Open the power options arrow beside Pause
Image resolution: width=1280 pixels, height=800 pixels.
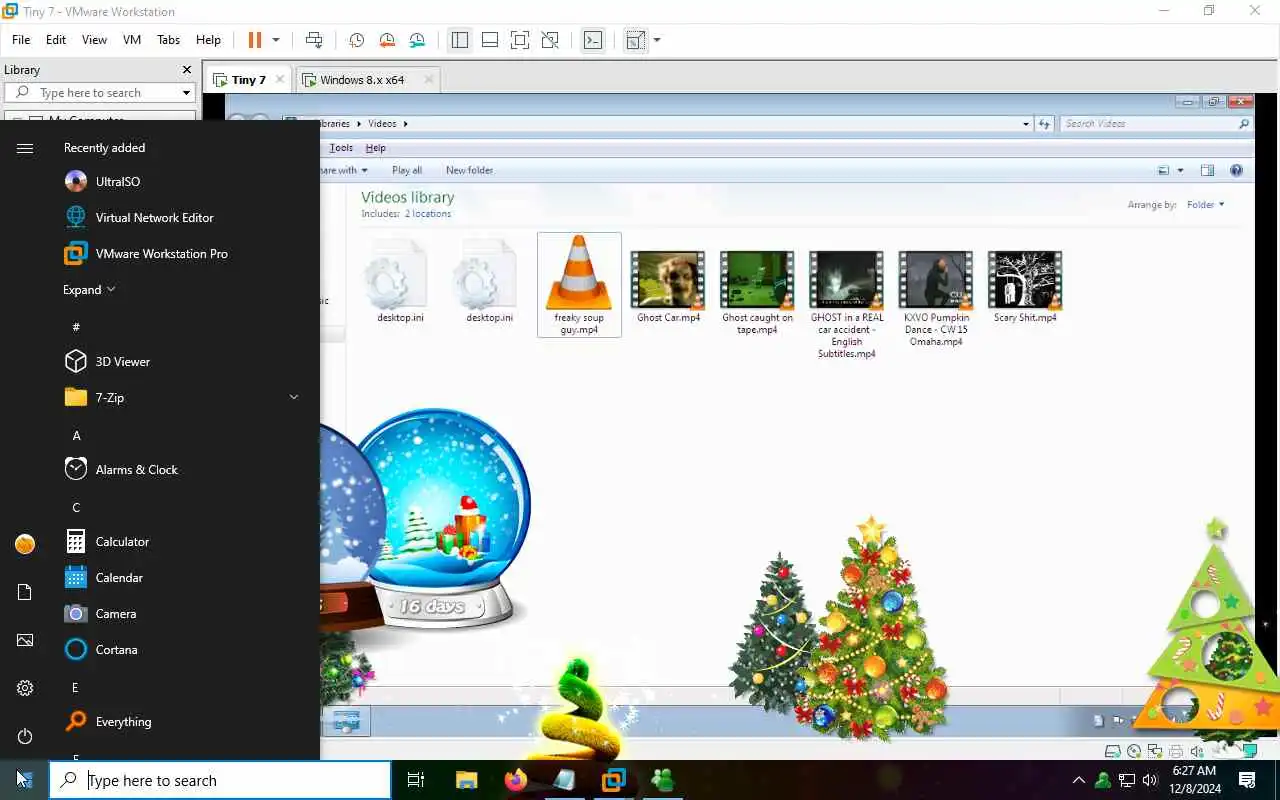coord(276,40)
